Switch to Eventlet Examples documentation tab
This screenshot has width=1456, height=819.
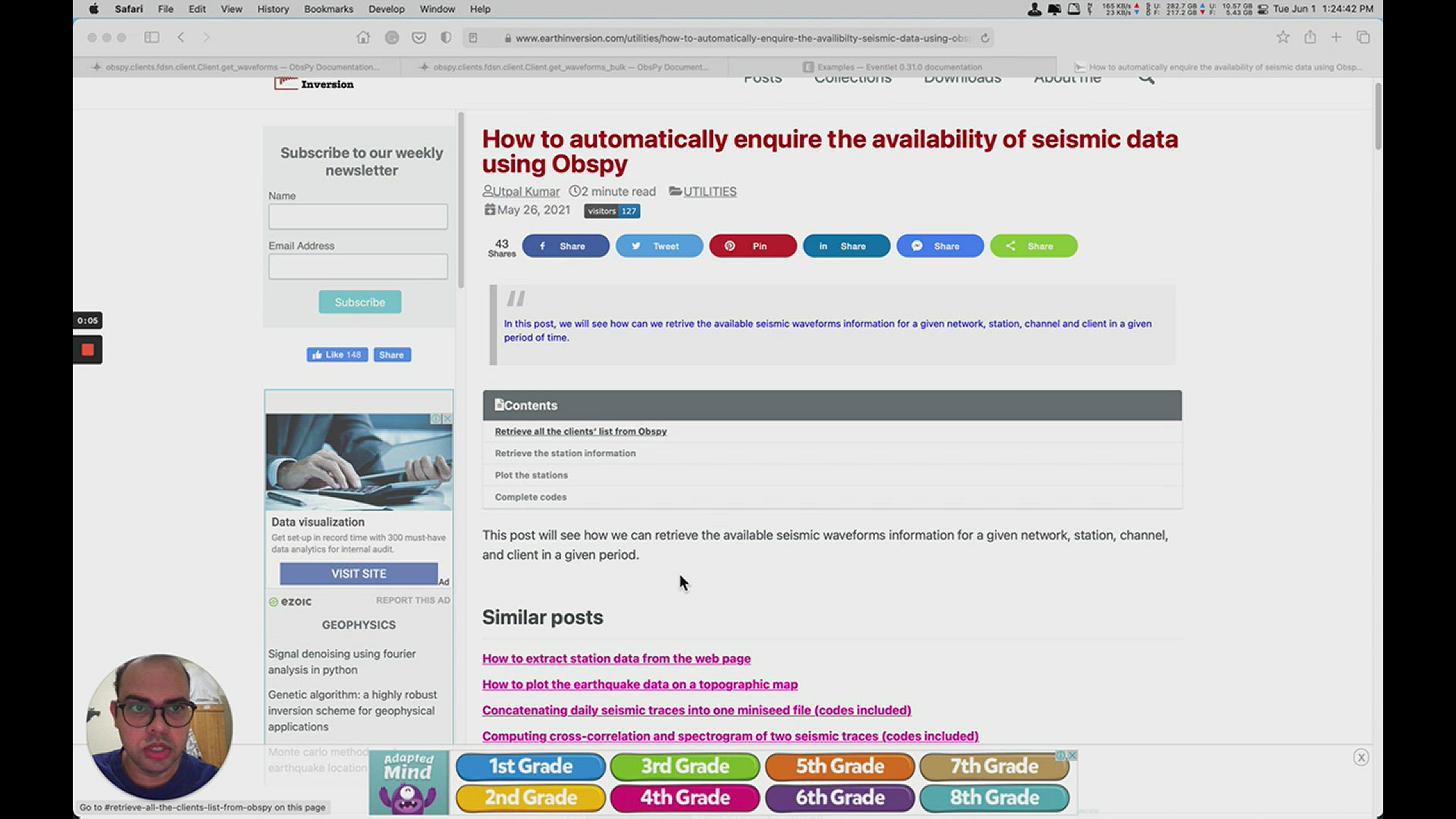(893, 67)
